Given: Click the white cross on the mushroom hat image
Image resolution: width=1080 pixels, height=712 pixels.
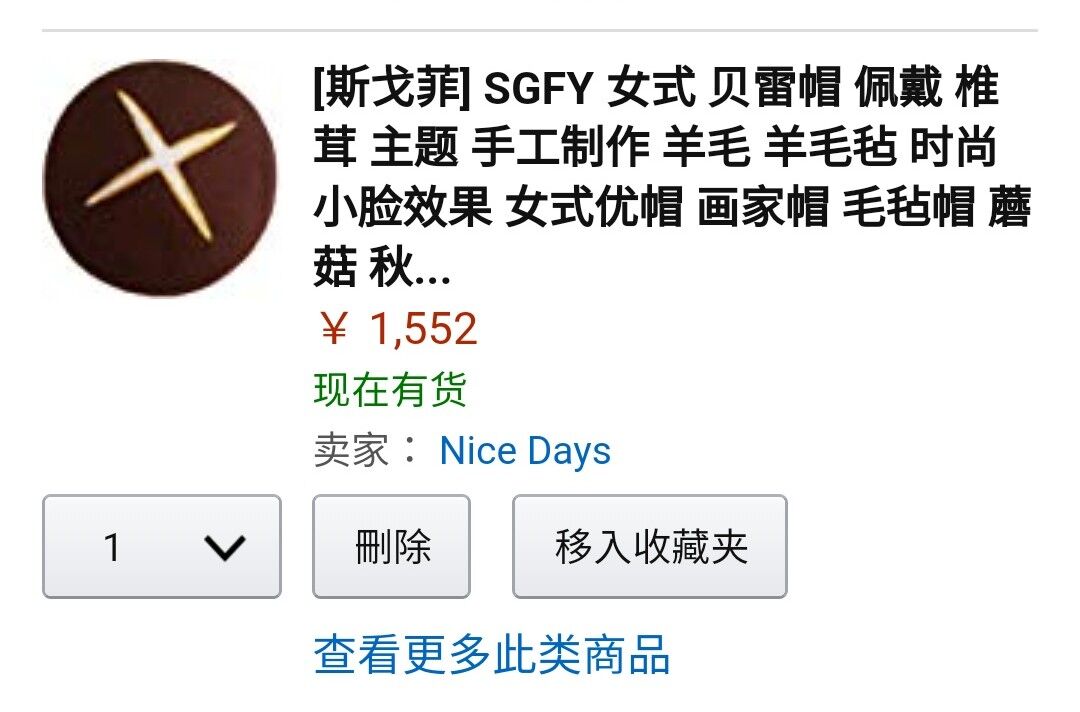Looking at the screenshot, I should (x=161, y=165).
